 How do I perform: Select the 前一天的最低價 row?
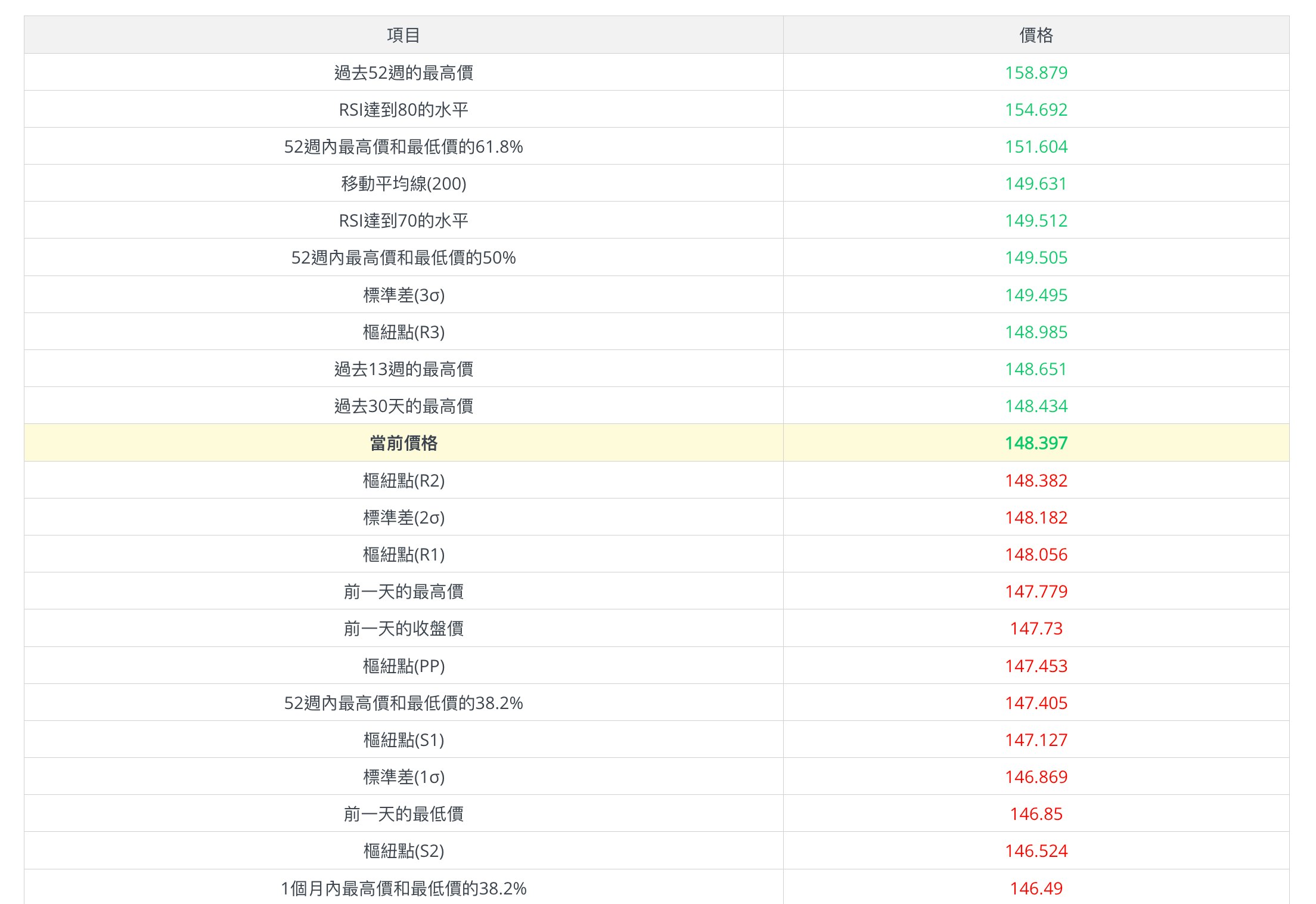(403, 814)
